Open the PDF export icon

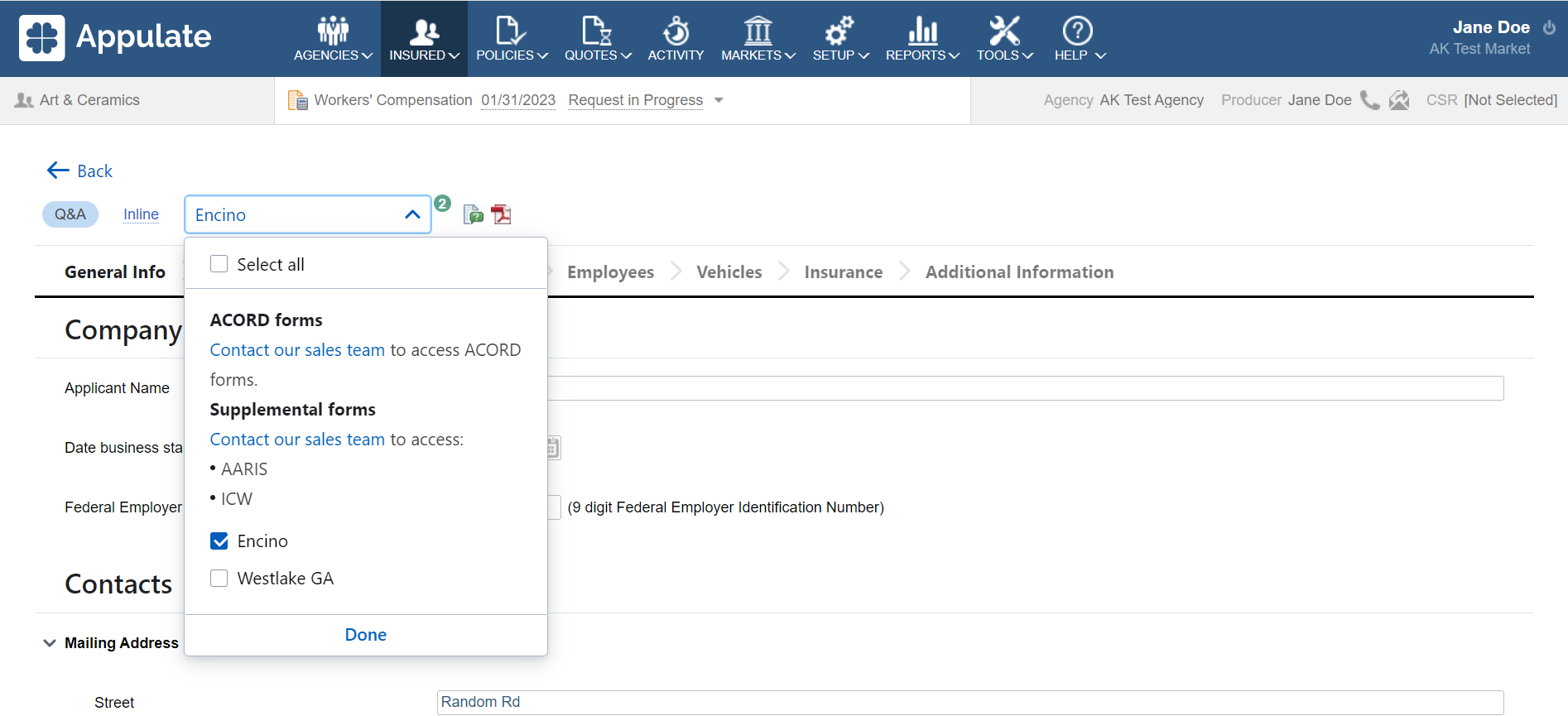[501, 215]
